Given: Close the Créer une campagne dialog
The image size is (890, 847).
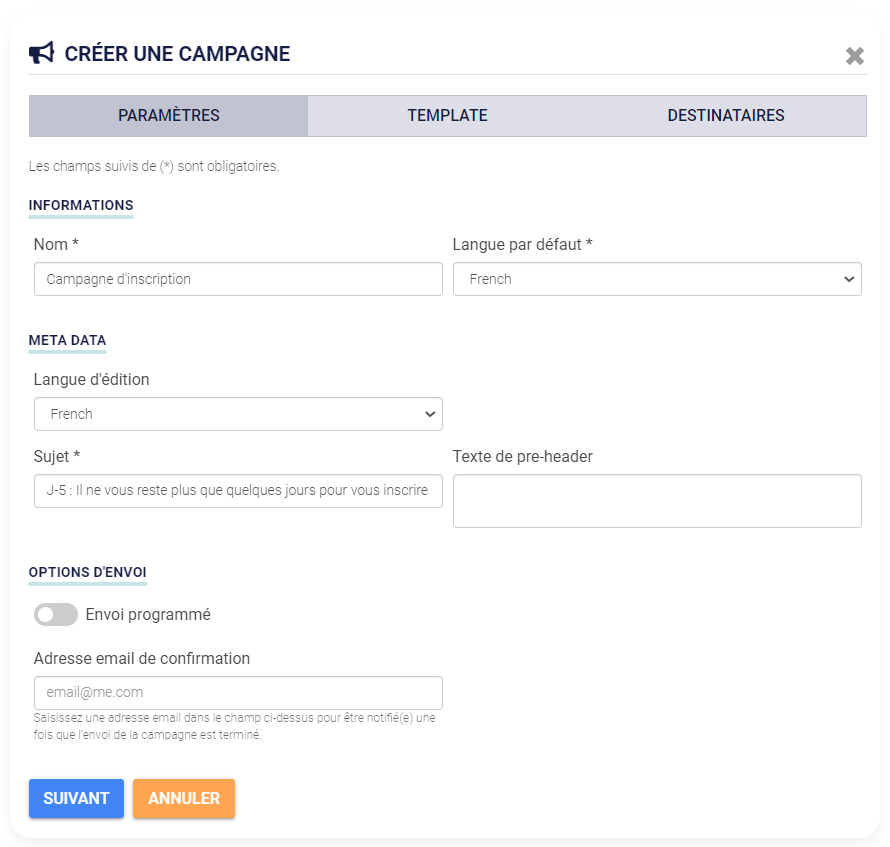Looking at the screenshot, I should pyautogui.click(x=854, y=56).
